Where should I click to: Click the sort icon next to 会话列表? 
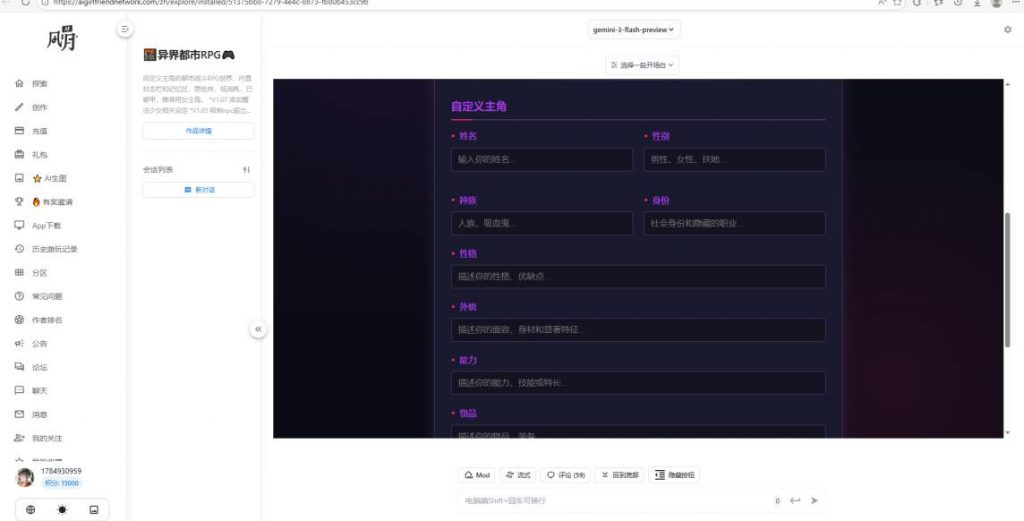246,170
